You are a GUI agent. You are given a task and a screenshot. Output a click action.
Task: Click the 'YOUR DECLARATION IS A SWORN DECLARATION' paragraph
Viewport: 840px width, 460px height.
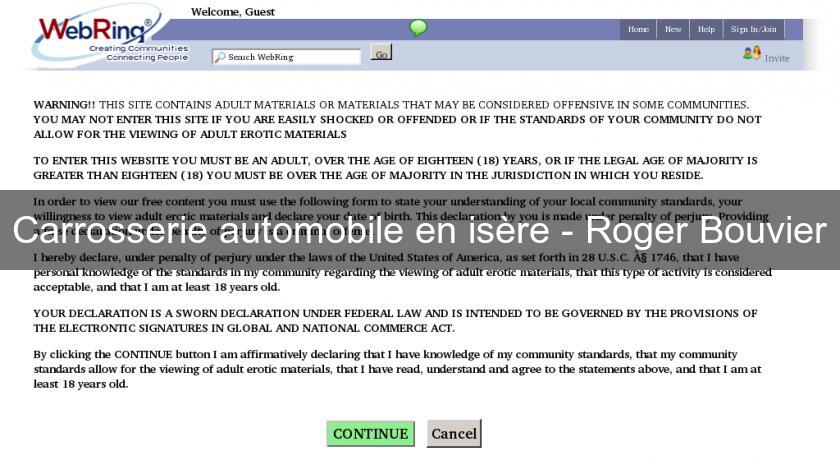point(395,321)
